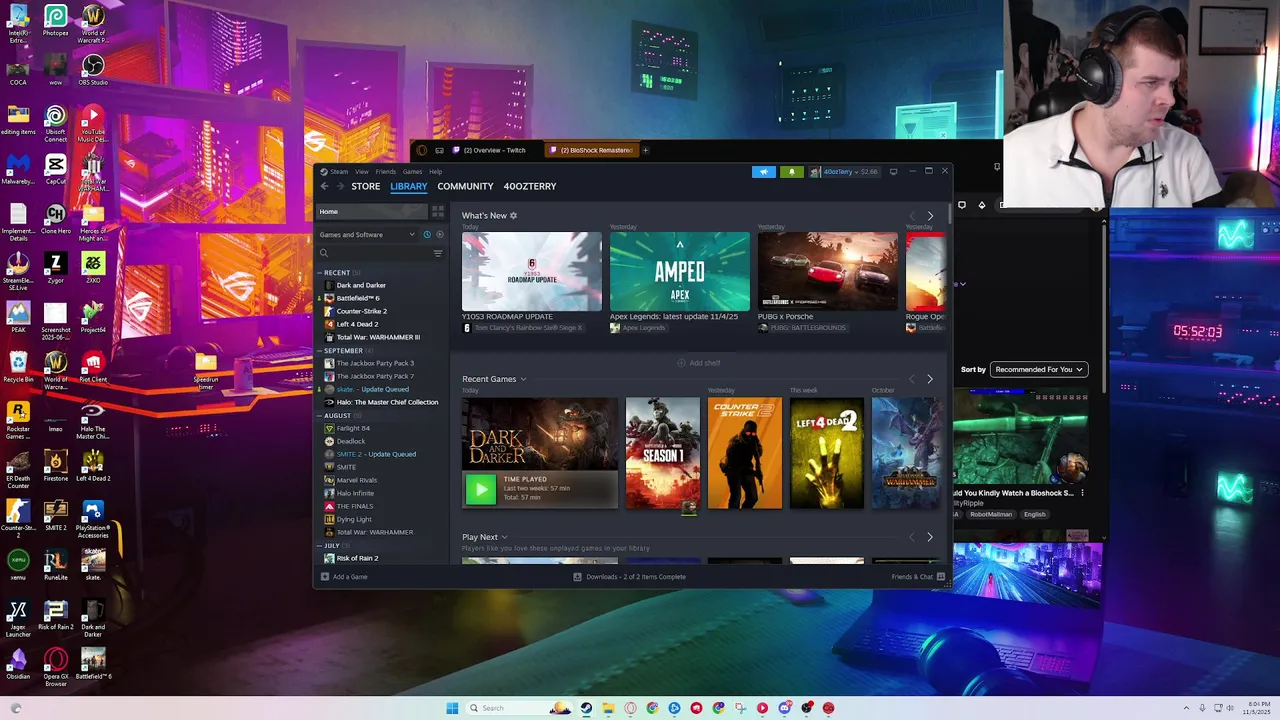Open PUBG x Porsche news card
The width and height of the screenshot is (1280, 720).
[828, 271]
